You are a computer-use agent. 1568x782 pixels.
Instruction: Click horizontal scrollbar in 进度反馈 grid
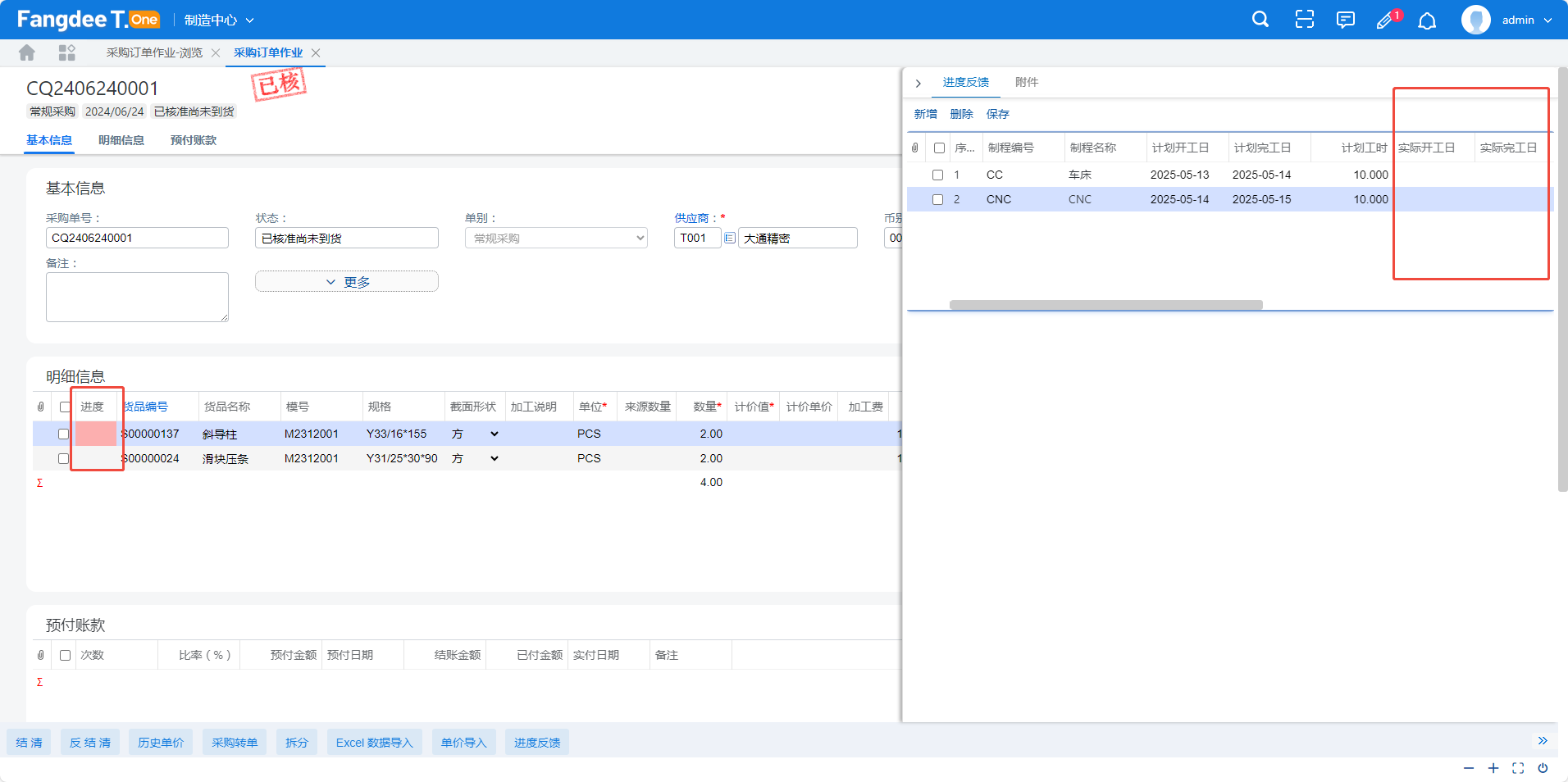[x=1105, y=305]
